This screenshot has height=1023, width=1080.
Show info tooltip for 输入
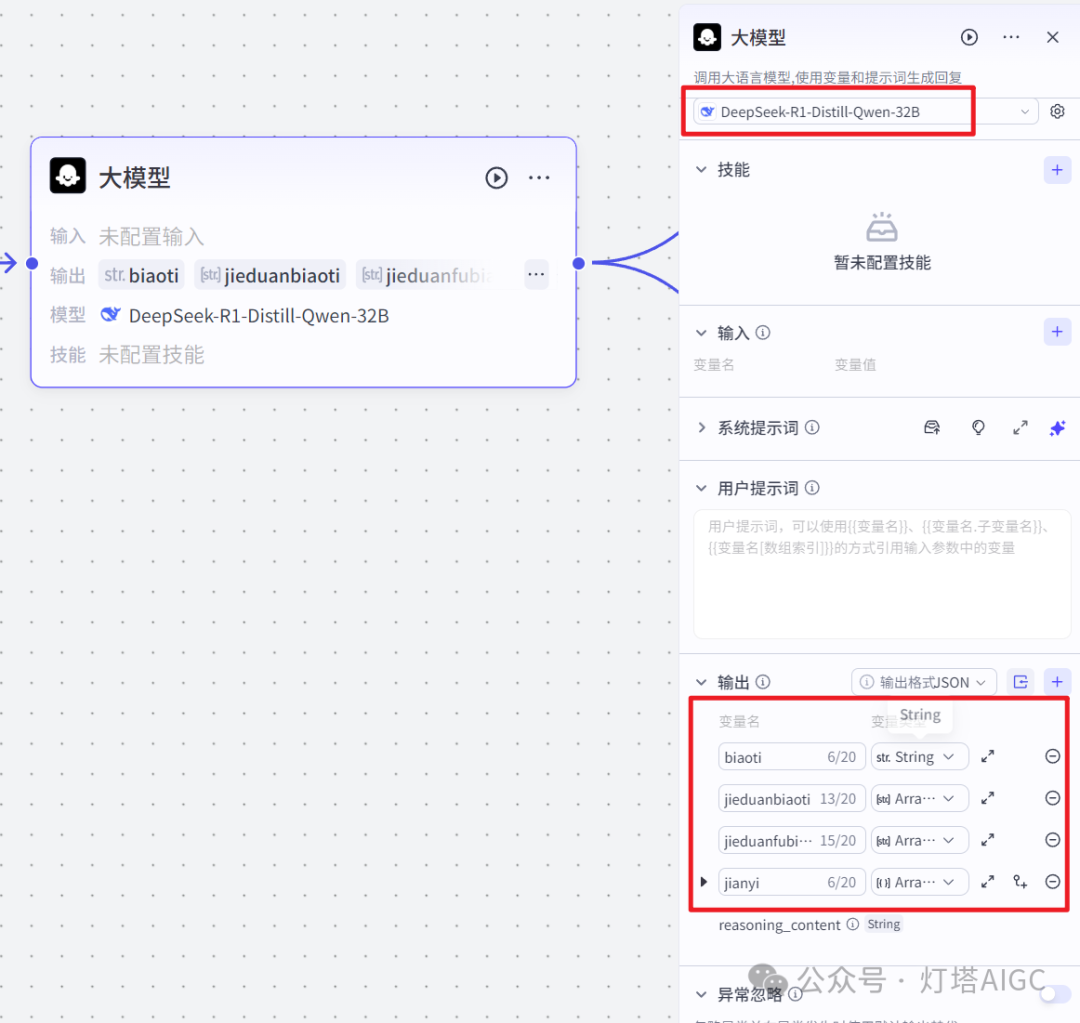[762, 333]
